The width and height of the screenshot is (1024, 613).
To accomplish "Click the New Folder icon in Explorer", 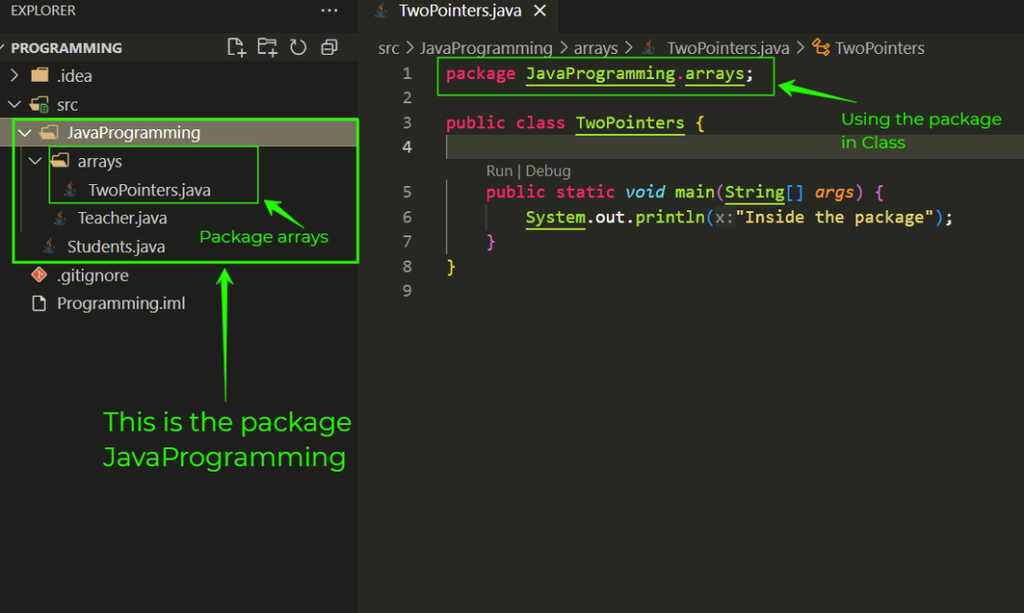I will click(267, 47).
